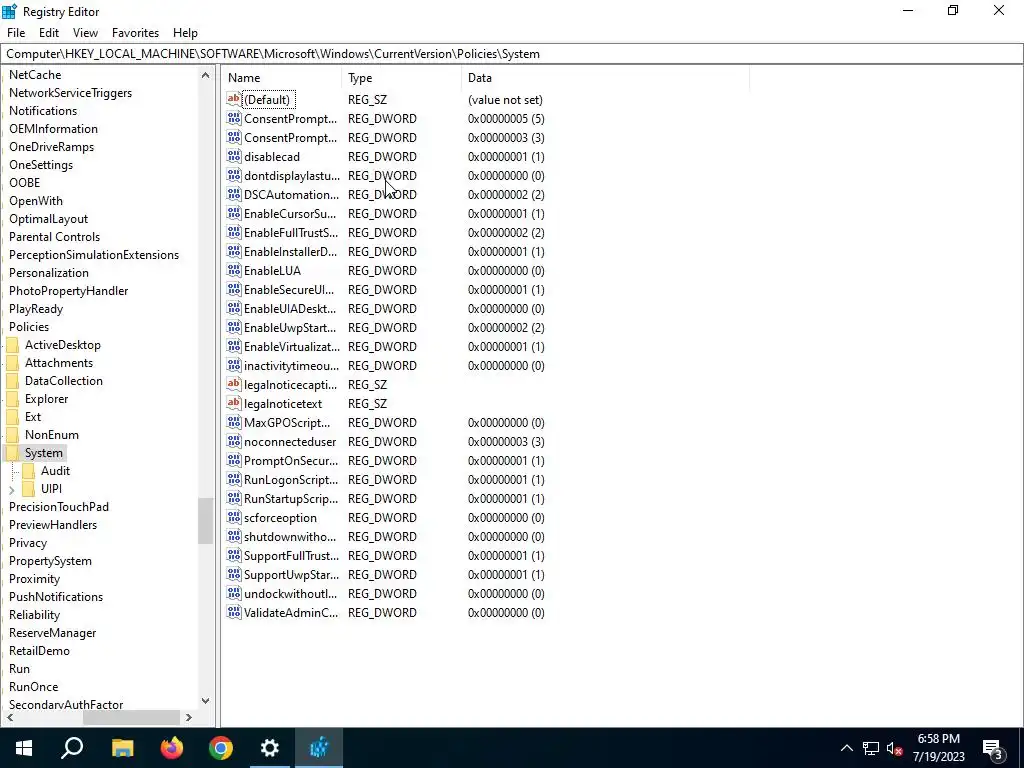Click the string icon beside (Default)
This screenshot has width=1024, height=768.
pyautogui.click(x=234, y=99)
